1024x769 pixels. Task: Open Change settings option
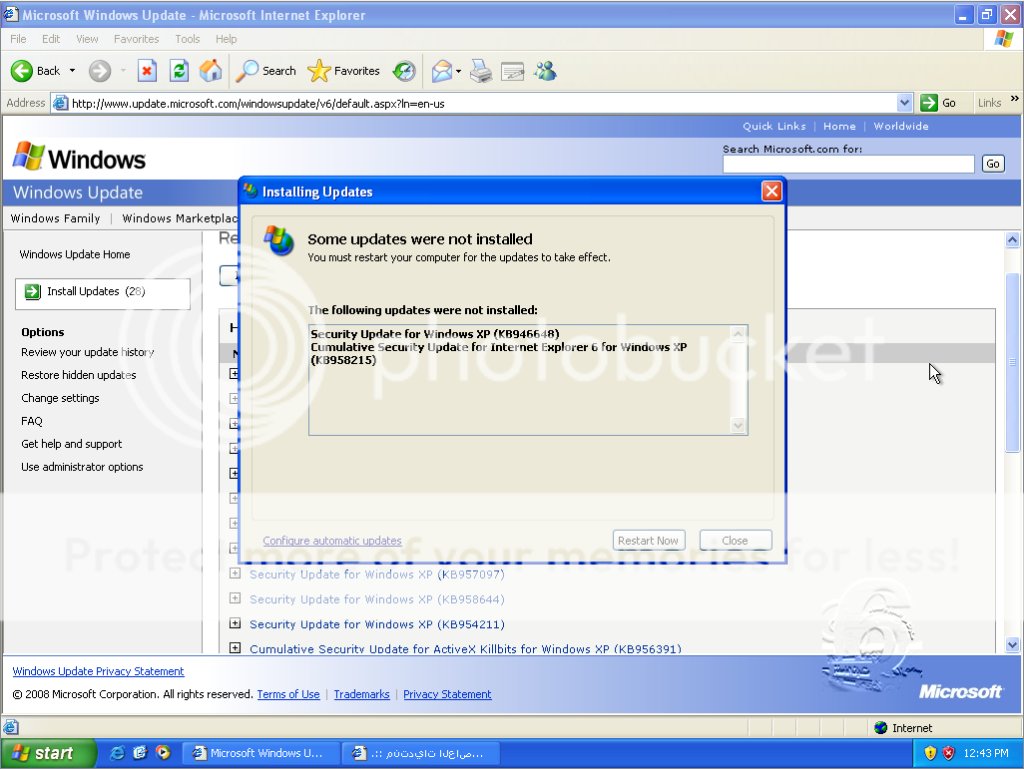60,398
